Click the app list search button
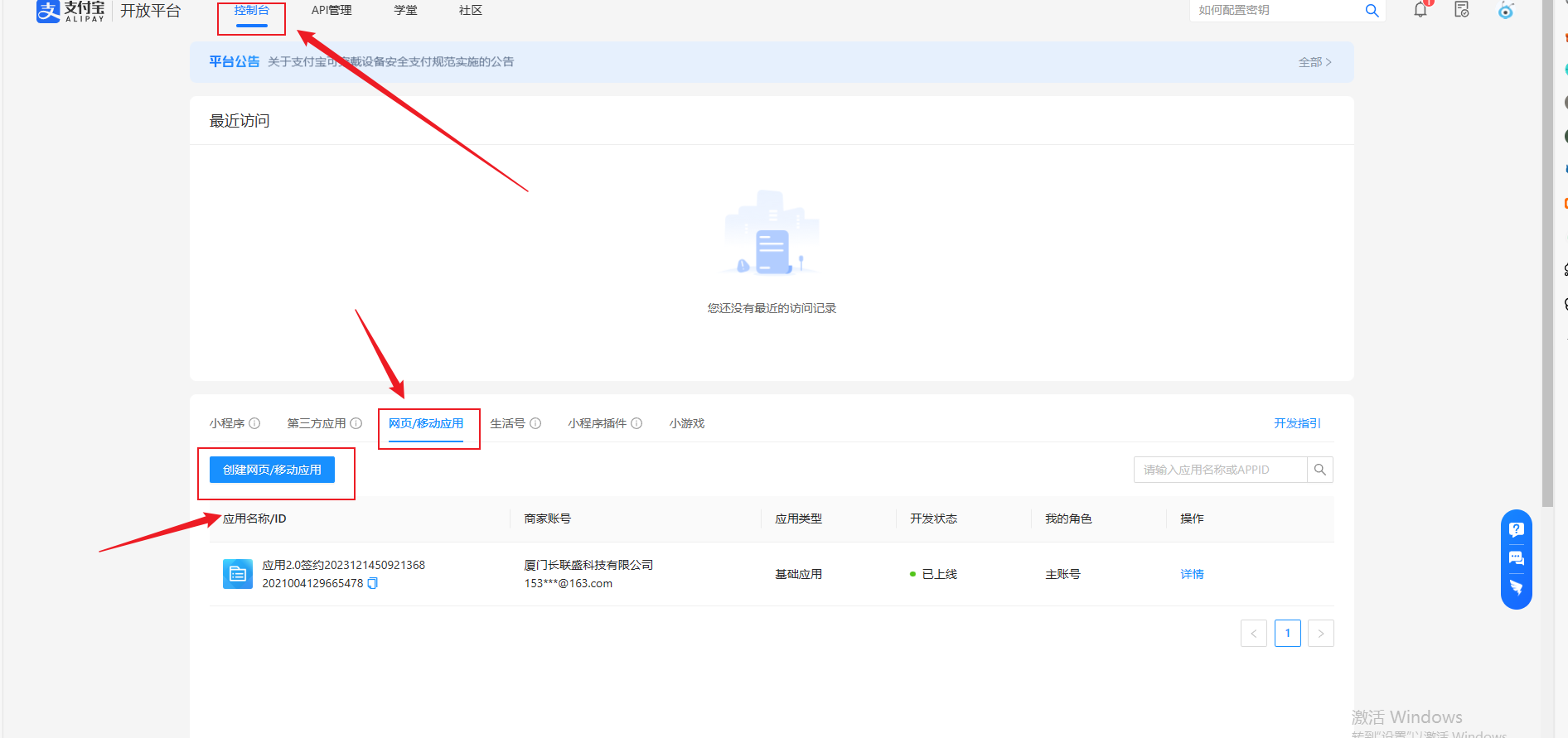This screenshot has height=738, width=1568. click(1319, 470)
